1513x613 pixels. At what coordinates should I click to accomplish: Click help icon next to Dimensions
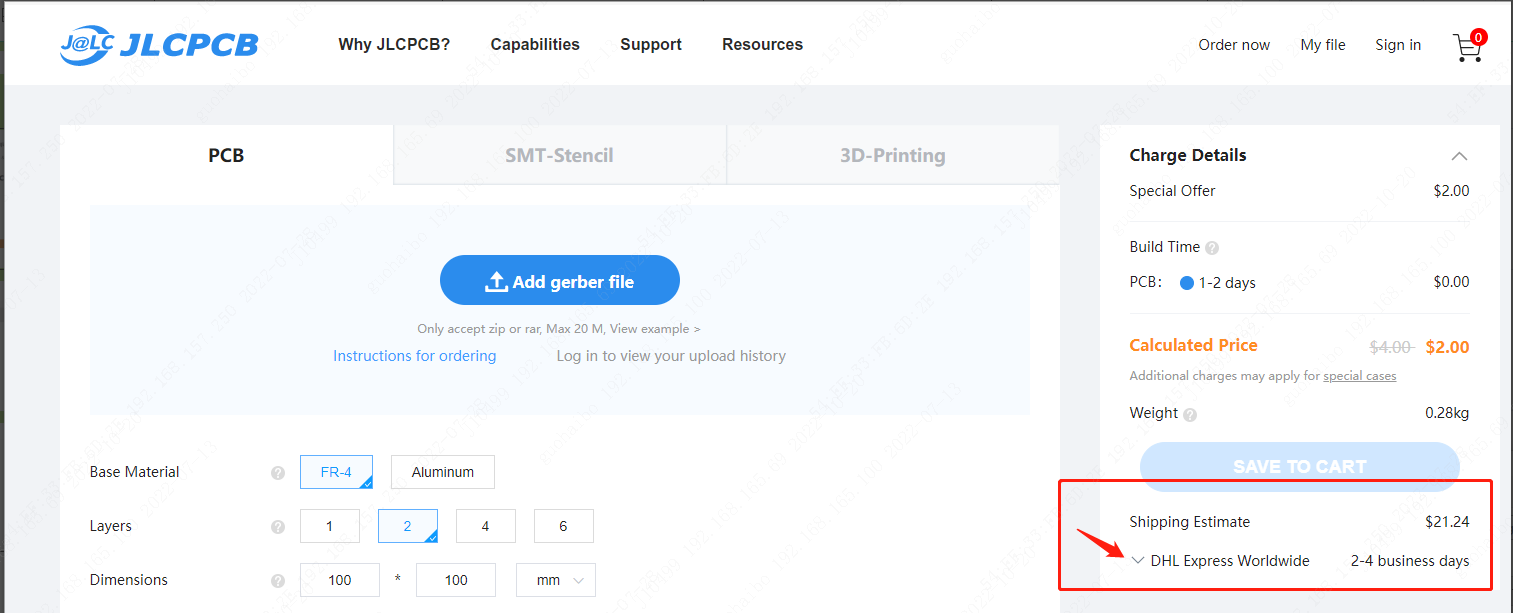point(278,581)
